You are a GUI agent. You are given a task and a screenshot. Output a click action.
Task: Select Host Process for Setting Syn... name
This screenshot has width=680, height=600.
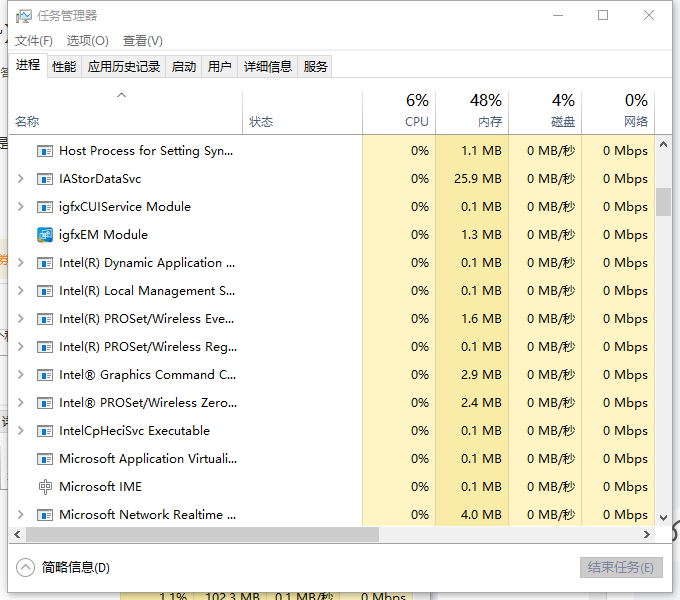(x=146, y=151)
